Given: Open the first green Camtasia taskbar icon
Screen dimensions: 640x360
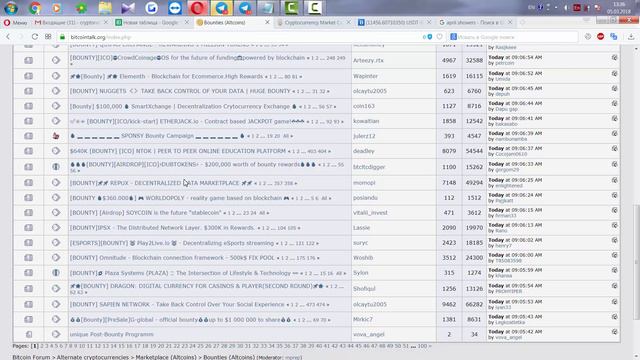Looking at the screenshot, I should (291, 8).
